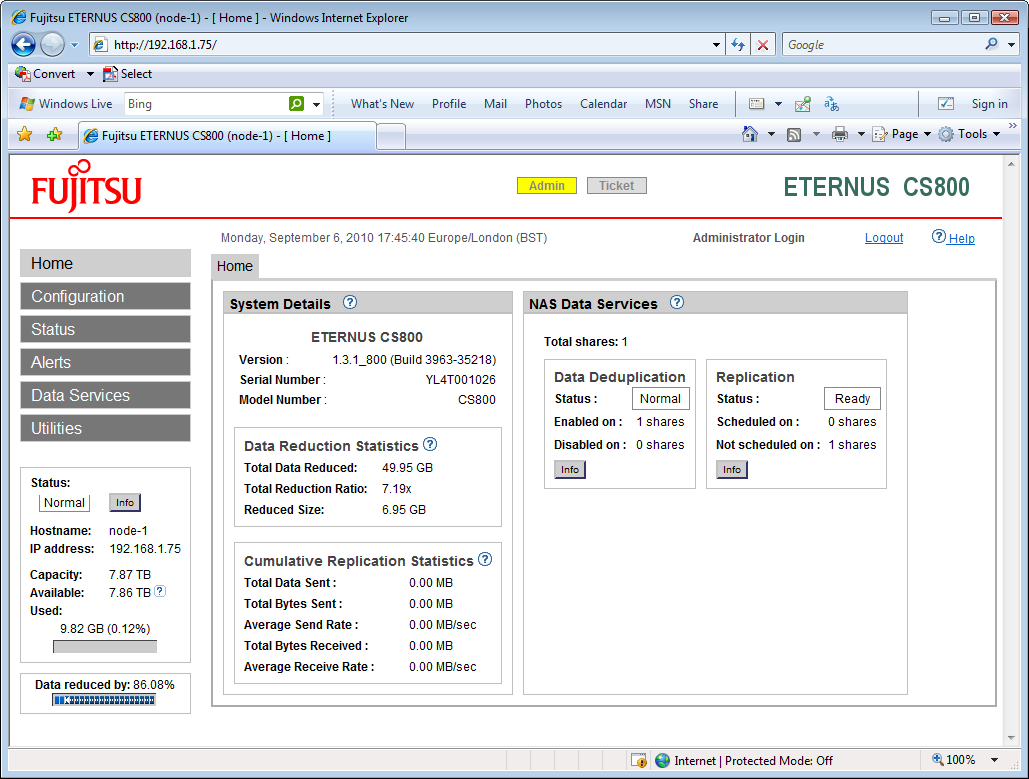
Task: Click the page vertical scrollbar down arrow
Action: [x=1011, y=738]
